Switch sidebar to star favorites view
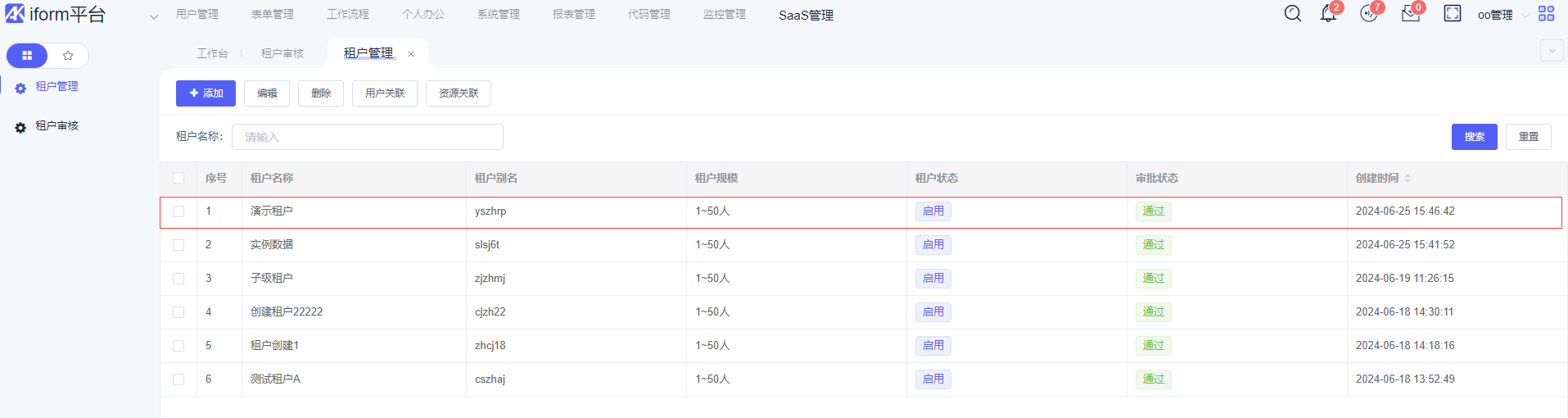 click(x=68, y=56)
